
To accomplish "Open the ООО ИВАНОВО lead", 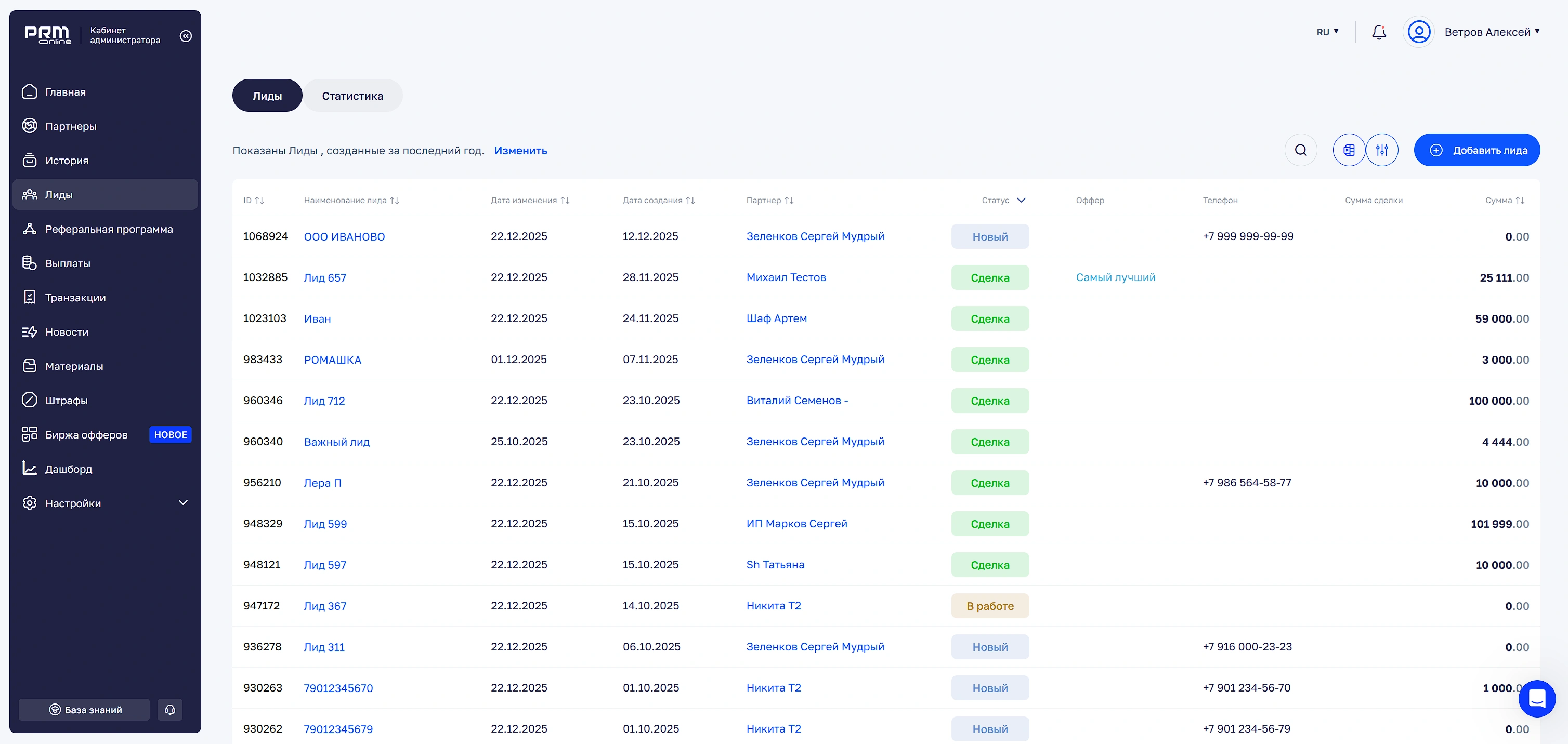I will click(345, 236).
